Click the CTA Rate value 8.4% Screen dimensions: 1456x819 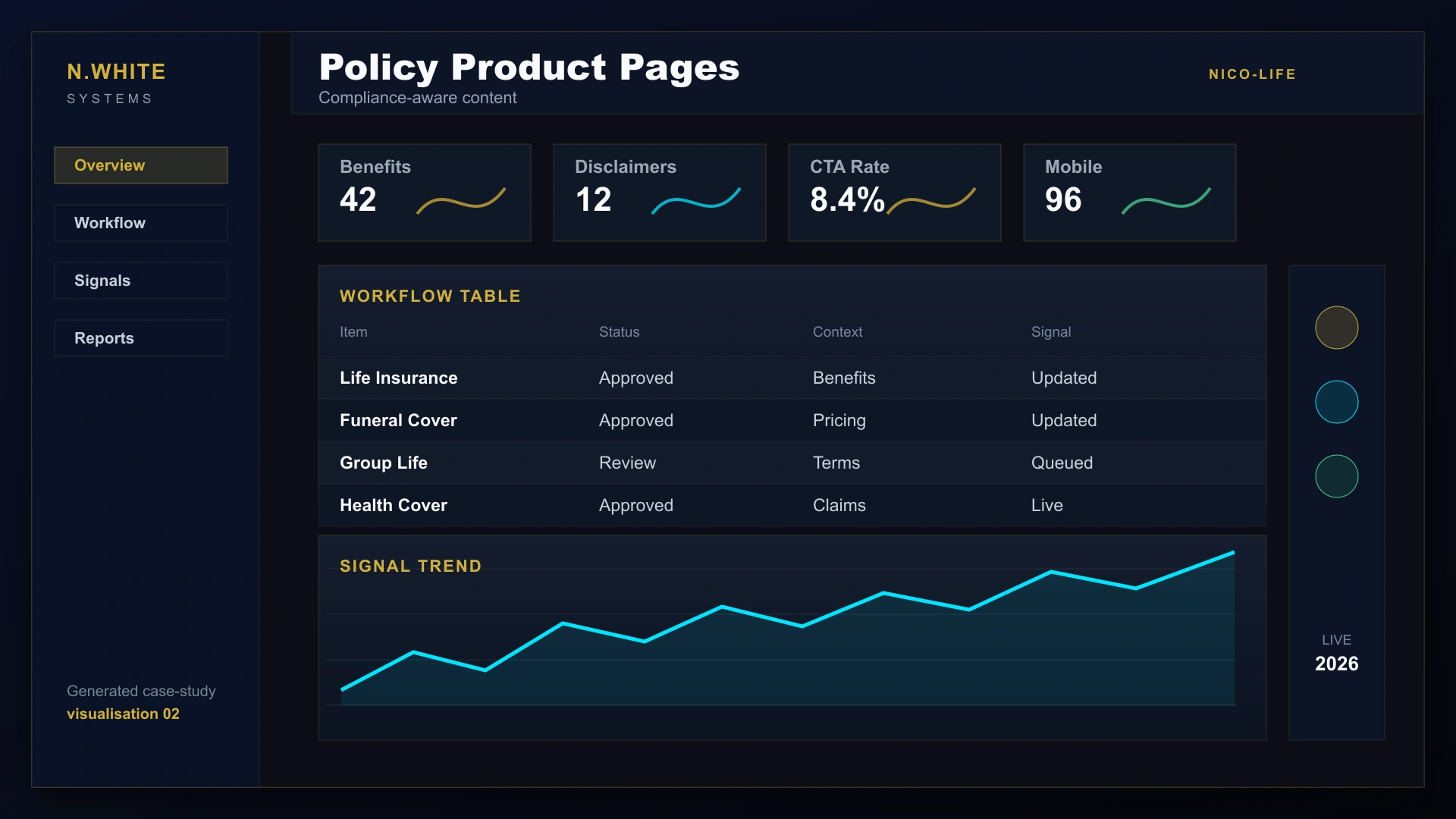tap(847, 199)
